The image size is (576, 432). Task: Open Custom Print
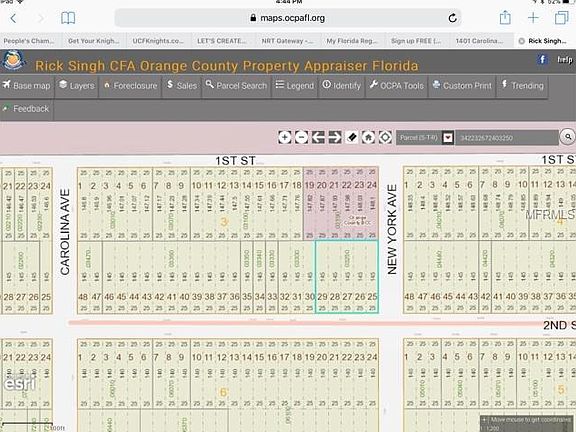[462, 86]
